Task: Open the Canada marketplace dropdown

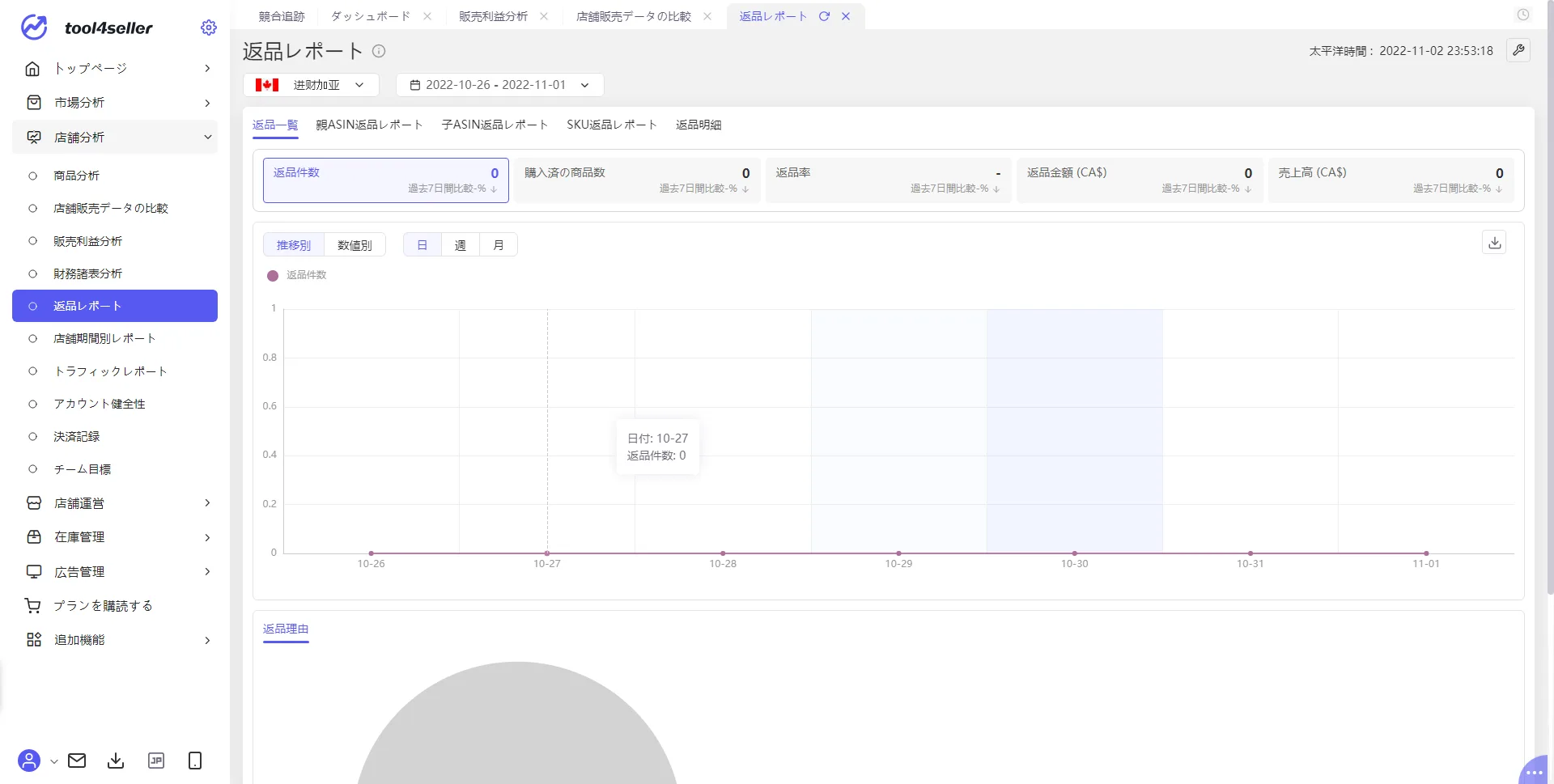Action: coord(312,85)
